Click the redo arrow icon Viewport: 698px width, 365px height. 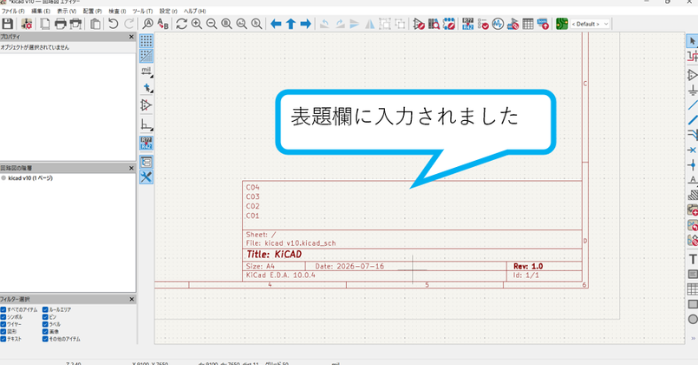click(129, 24)
